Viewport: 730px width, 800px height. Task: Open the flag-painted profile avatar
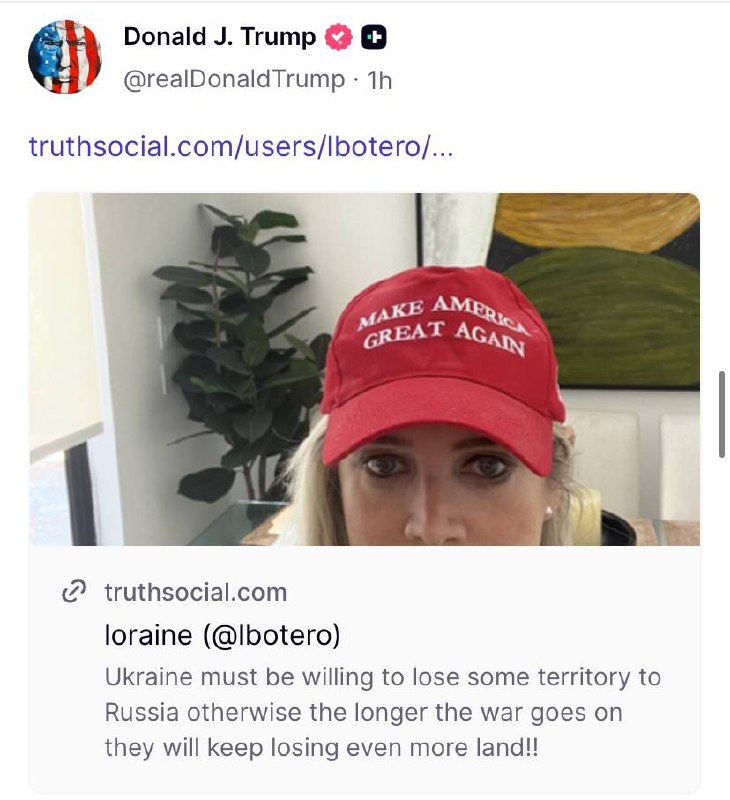pos(65,57)
